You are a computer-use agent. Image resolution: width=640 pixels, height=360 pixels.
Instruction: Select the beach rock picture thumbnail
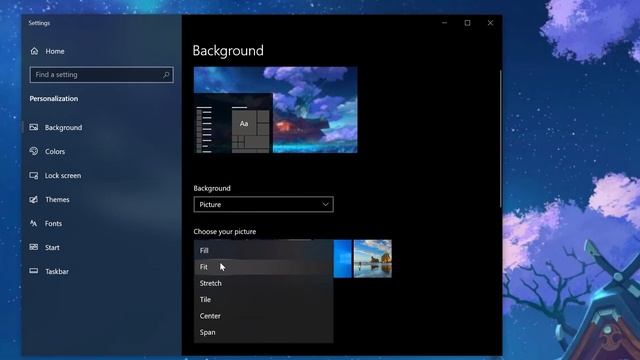(373, 259)
